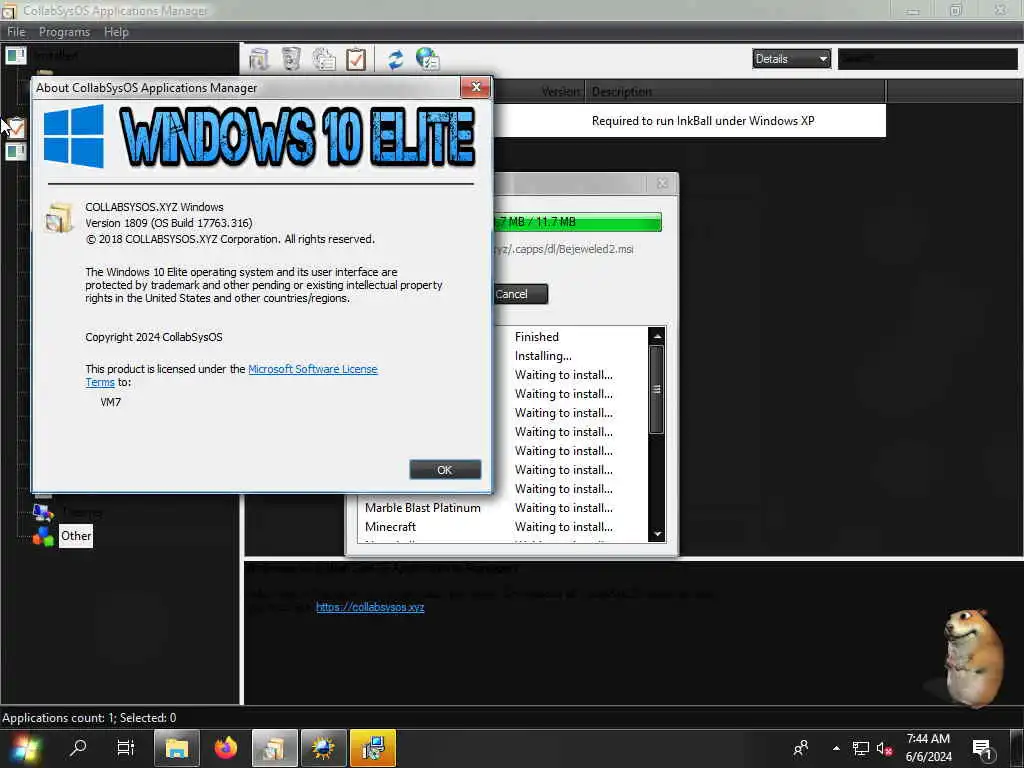Click the clipboard checkmark icon in sidebar

(x=16, y=127)
